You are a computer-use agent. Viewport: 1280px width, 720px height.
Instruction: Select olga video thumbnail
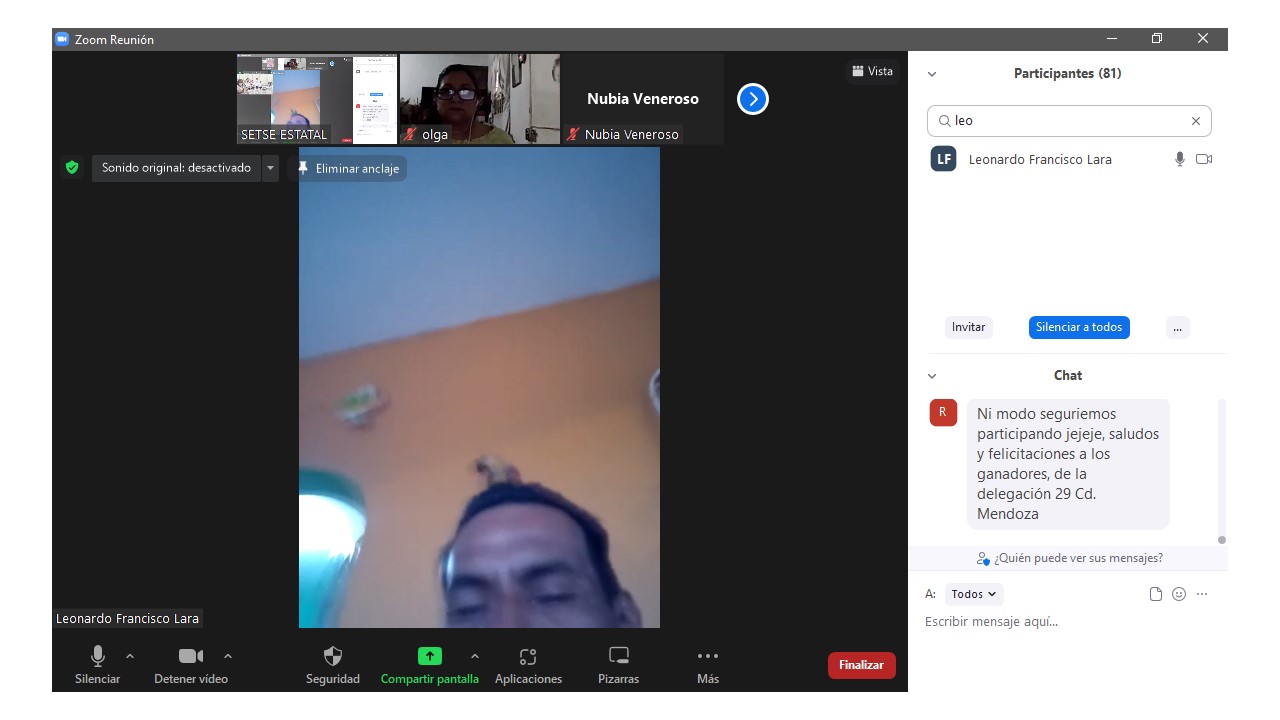[x=480, y=99]
